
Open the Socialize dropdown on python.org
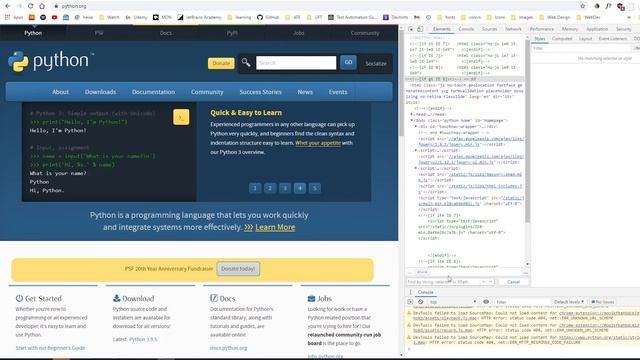(376, 64)
